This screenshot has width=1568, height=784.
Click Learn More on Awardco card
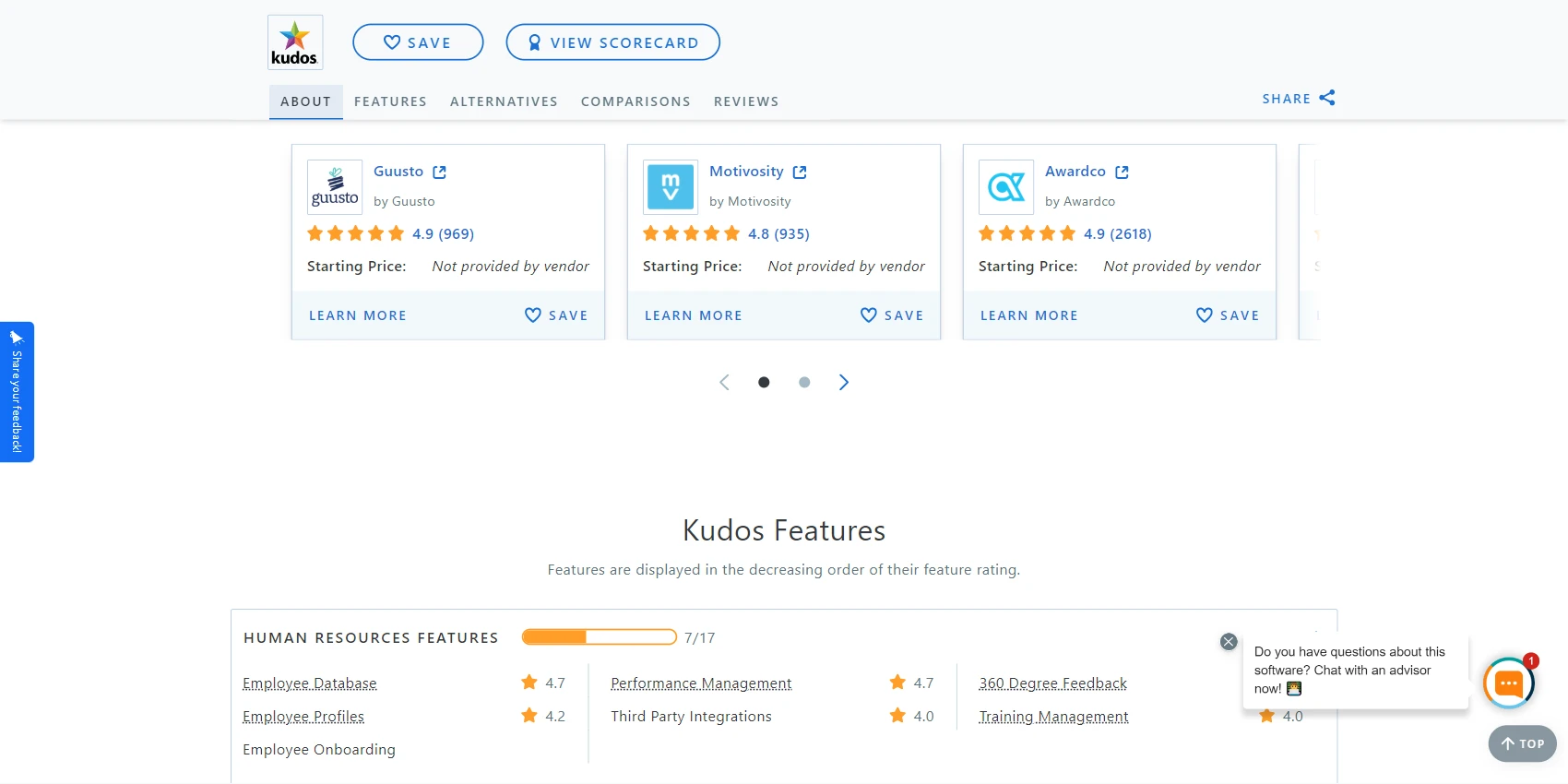[x=1029, y=315]
